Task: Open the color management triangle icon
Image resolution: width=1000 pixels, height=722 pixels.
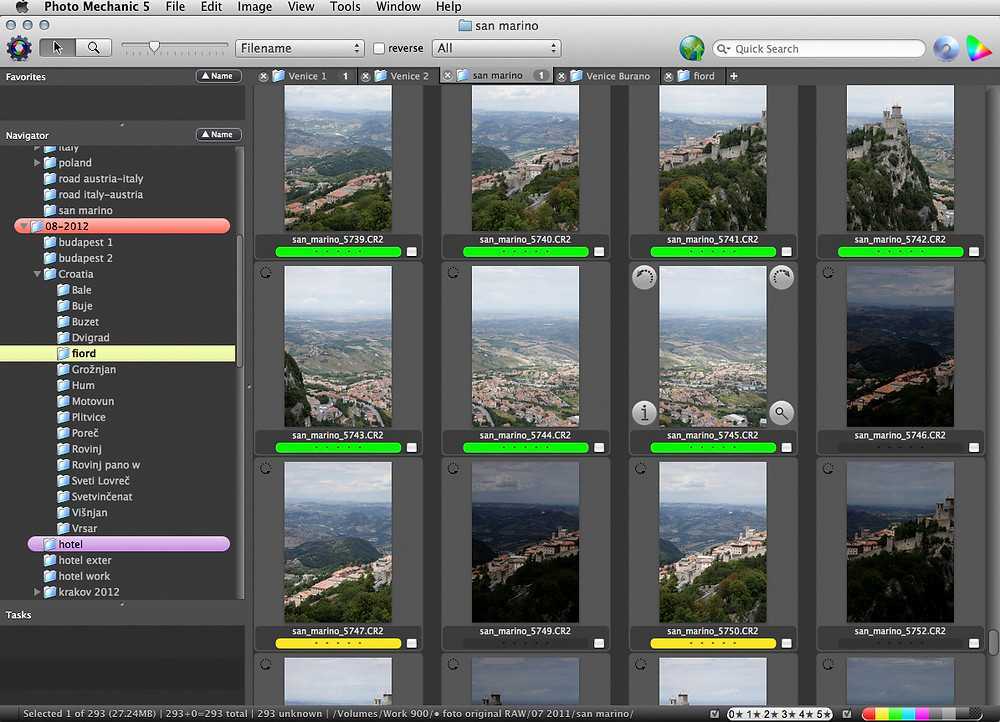Action: [978, 48]
